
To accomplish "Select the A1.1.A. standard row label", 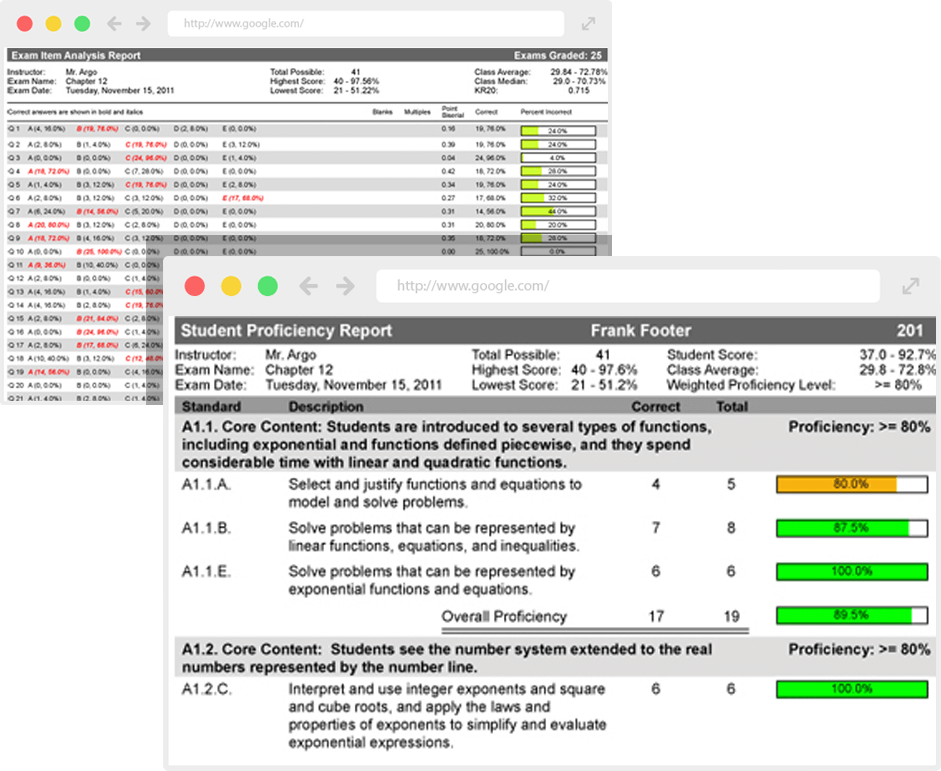I will tap(207, 485).
